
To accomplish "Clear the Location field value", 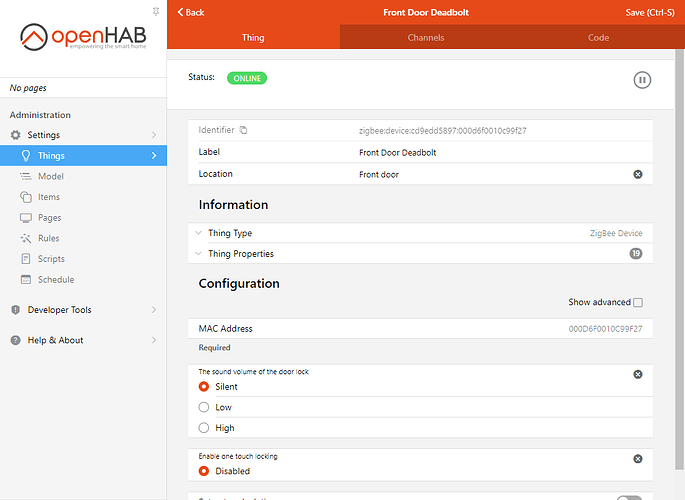I will [637, 174].
